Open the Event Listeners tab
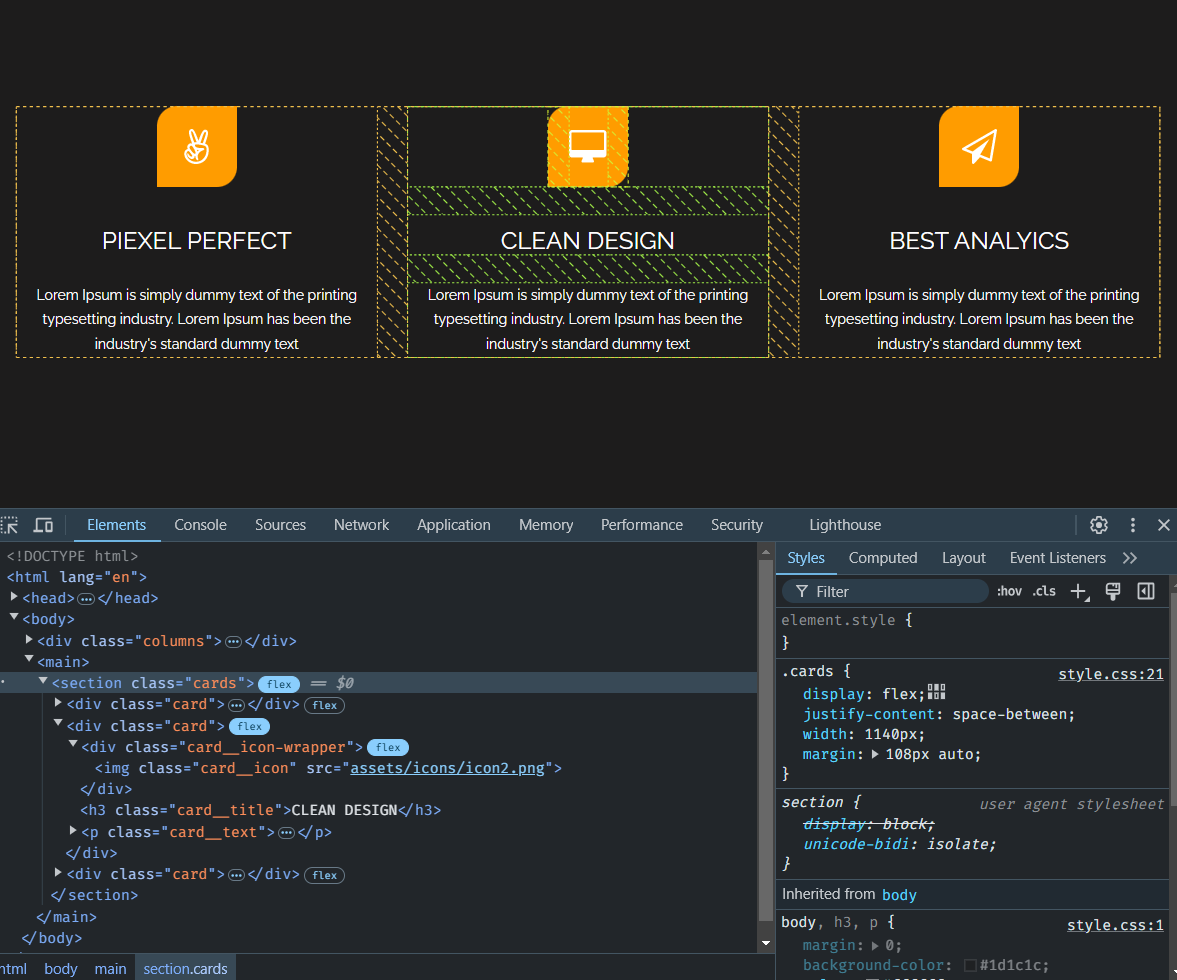1177x980 pixels. (x=1057, y=558)
